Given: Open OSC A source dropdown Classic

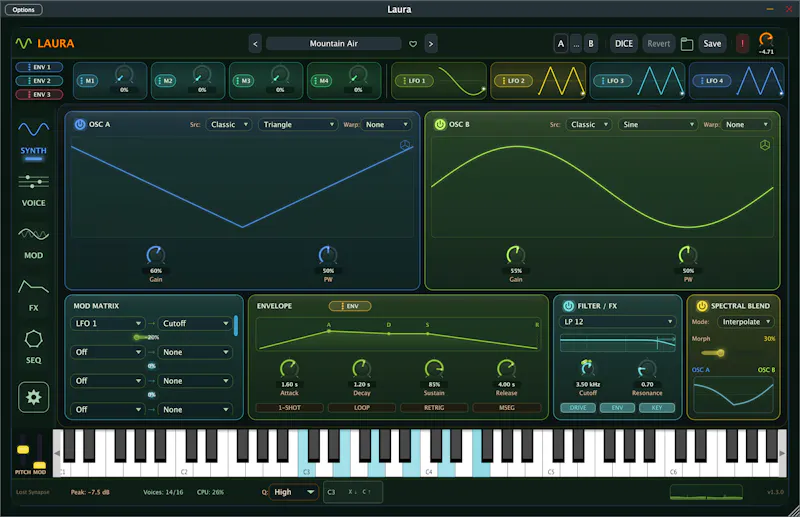Looking at the screenshot, I should (x=229, y=125).
